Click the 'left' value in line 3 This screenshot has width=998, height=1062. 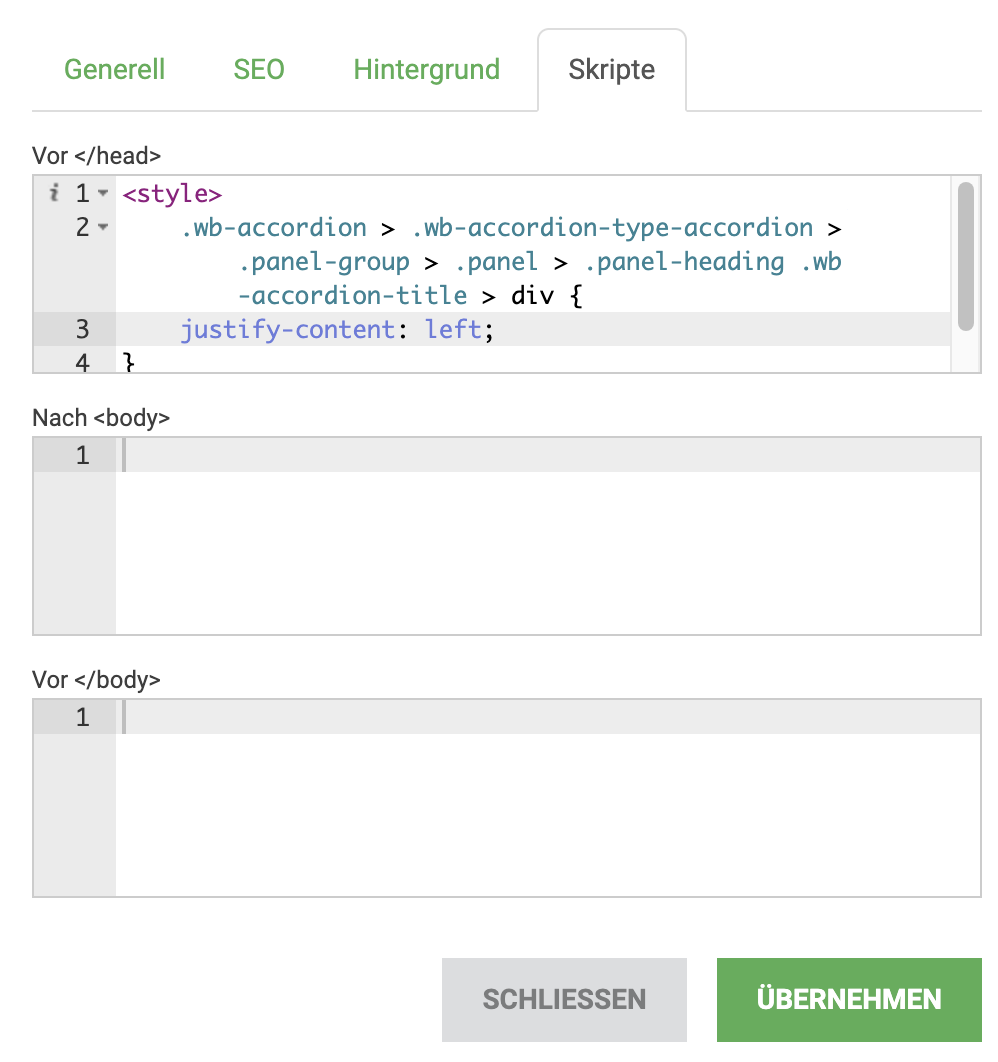pyautogui.click(x=453, y=329)
